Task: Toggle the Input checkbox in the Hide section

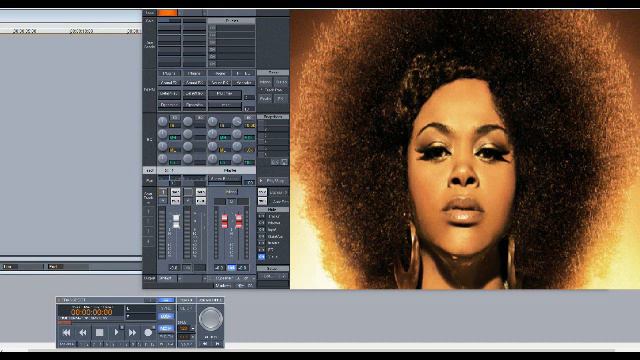Action: click(261, 229)
